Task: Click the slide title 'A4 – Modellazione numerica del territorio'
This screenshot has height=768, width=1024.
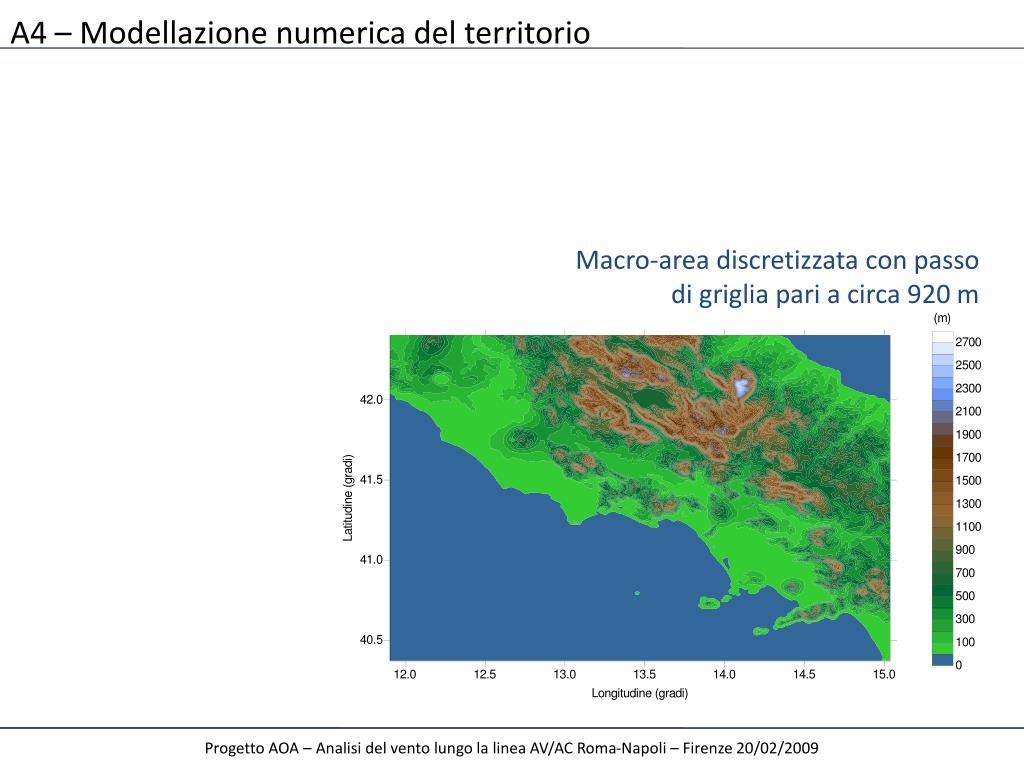Action: (x=300, y=33)
